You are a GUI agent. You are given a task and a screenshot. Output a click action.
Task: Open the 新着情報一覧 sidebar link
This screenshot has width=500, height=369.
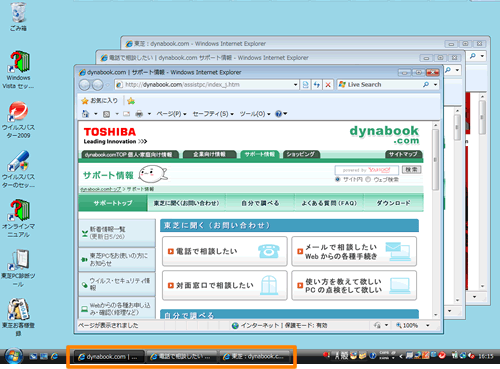tap(117, 233)
